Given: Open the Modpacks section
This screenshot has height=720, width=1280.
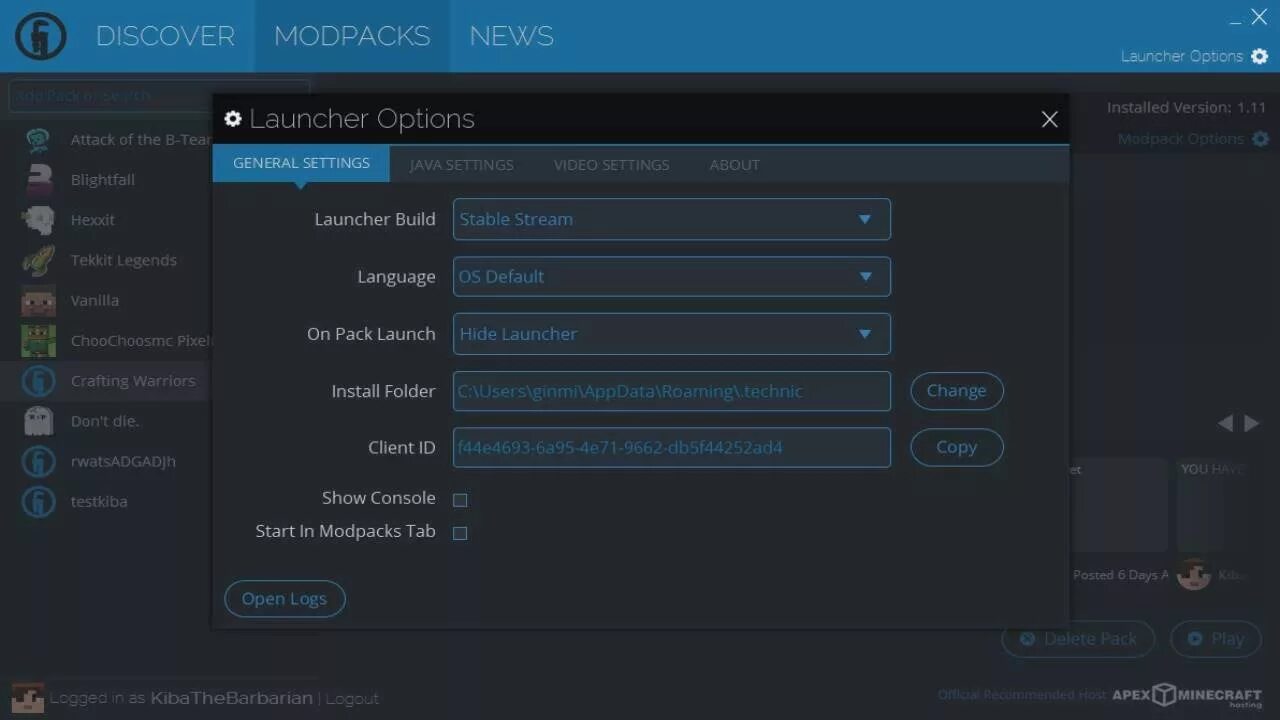Looking at the screenshot, I should coord(352,36).
